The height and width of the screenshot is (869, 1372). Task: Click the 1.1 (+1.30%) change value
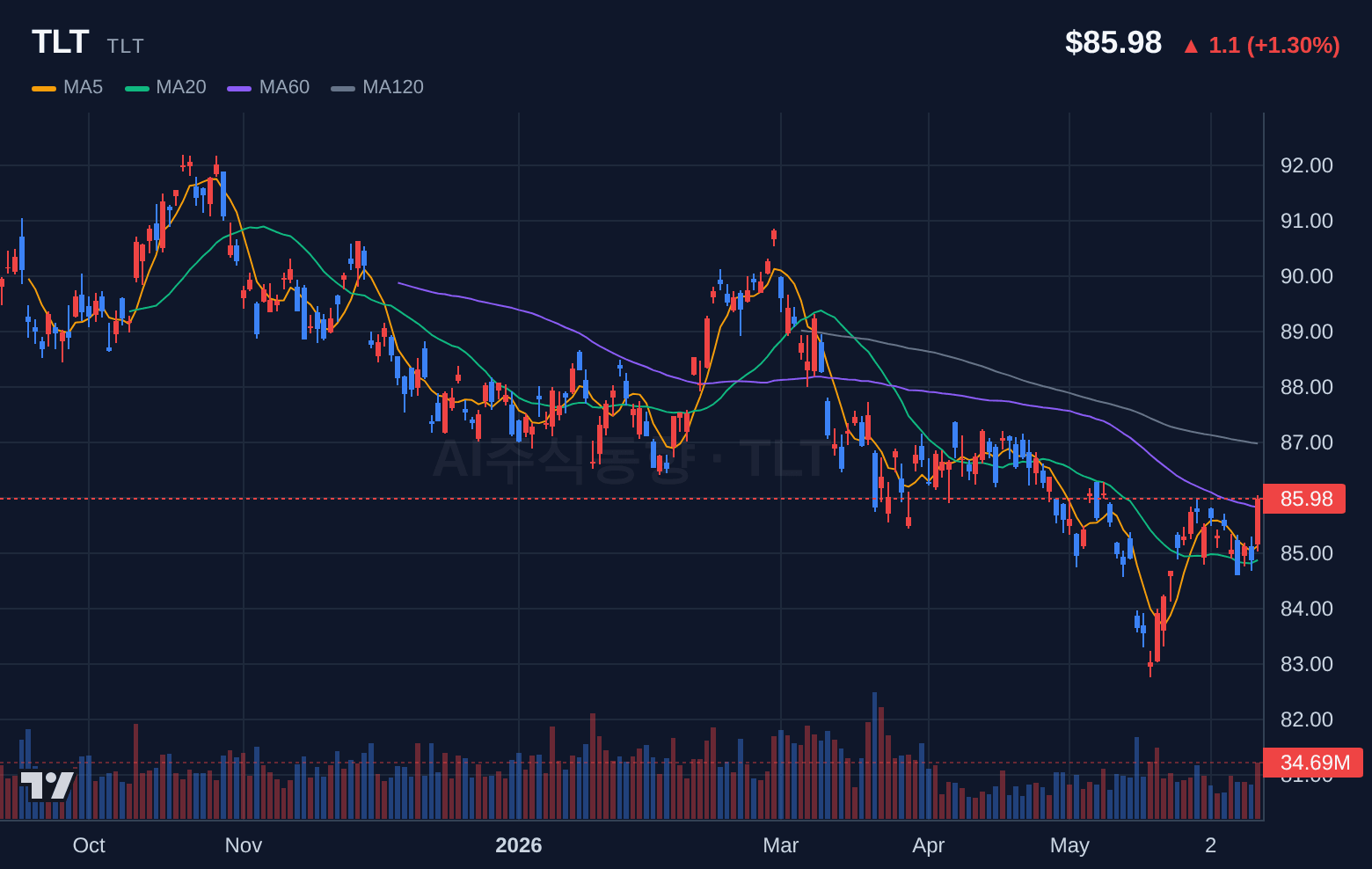tap(1274, 45)
